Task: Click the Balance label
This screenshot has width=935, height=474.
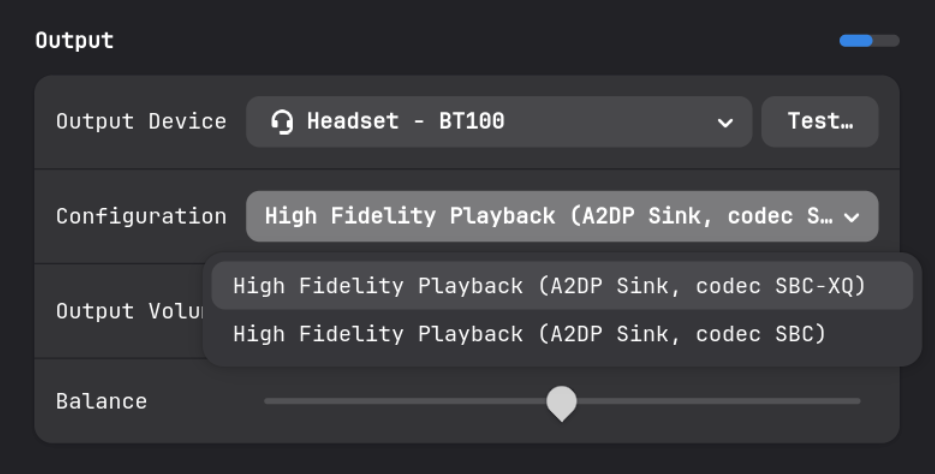Action: click(101, 401)
